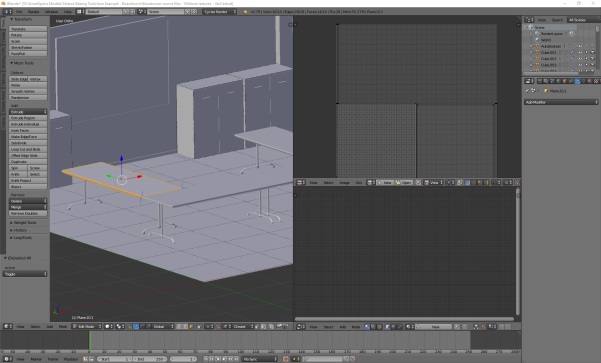Viewport: 601px width, 363px height.
Task: Click the Open image button in UV header
Action: 404,182
